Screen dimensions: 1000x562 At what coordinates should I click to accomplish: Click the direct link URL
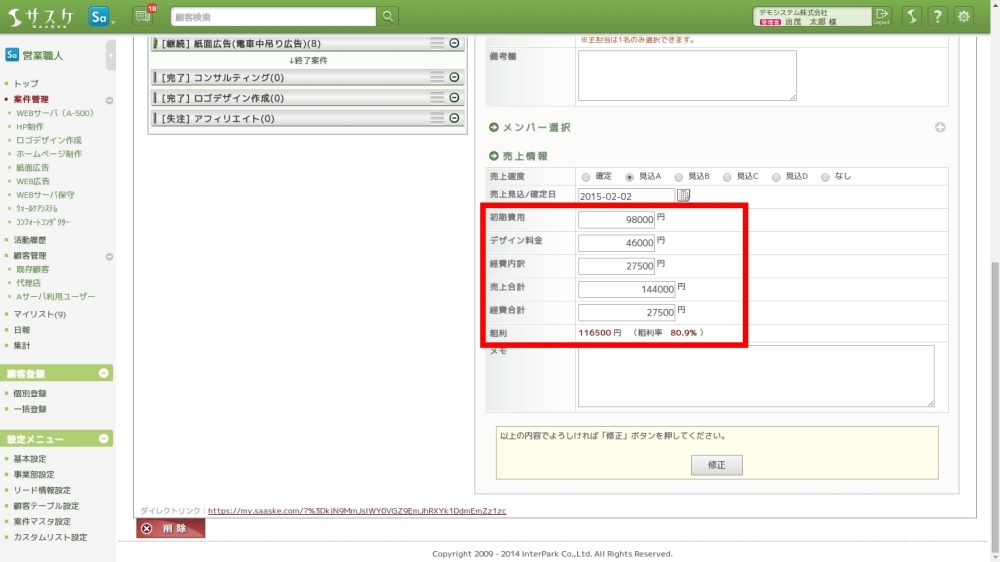pyautogui.click(x=356, y=511)
